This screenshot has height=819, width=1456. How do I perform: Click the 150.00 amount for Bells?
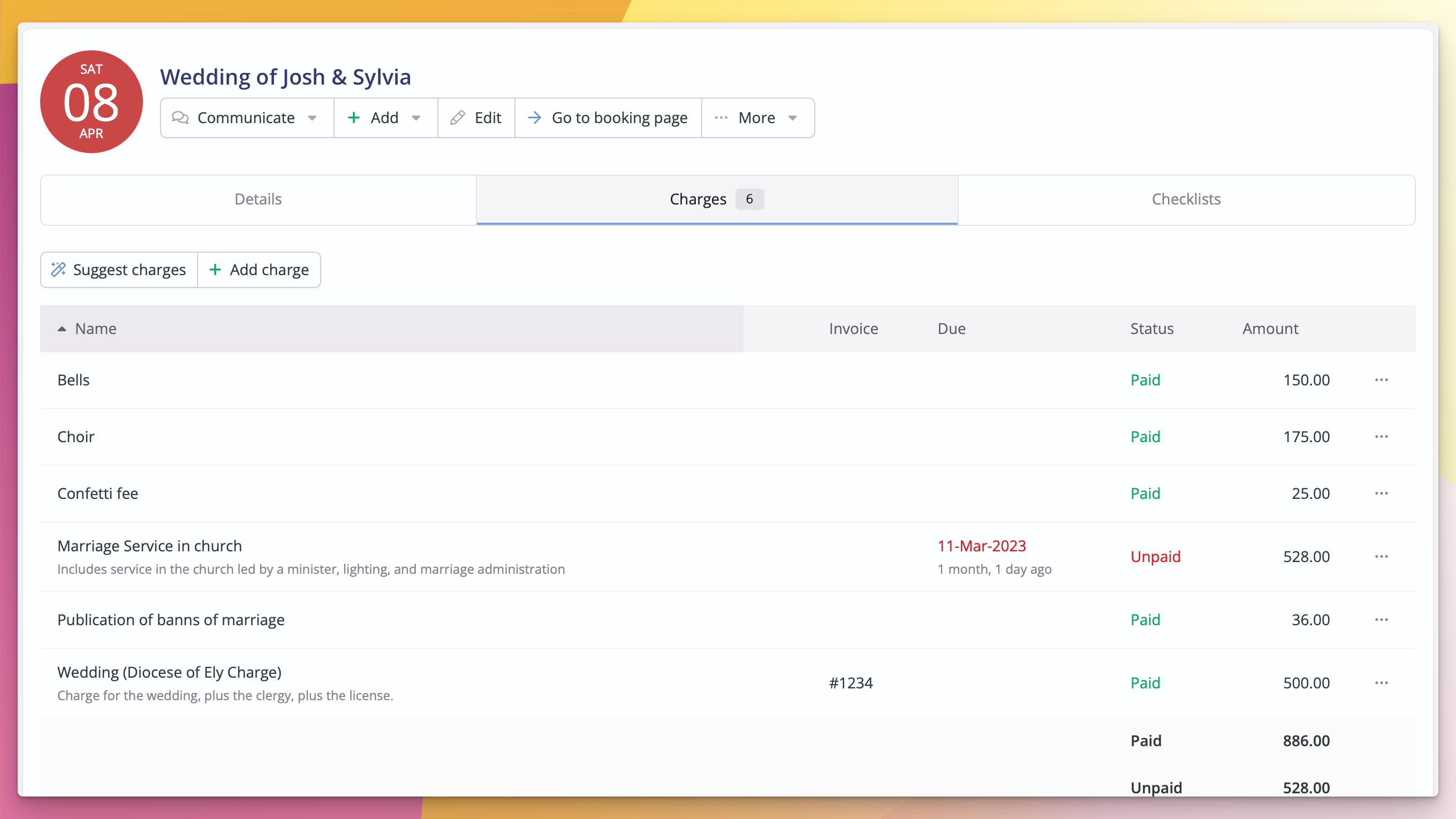tap(1306, 380)
